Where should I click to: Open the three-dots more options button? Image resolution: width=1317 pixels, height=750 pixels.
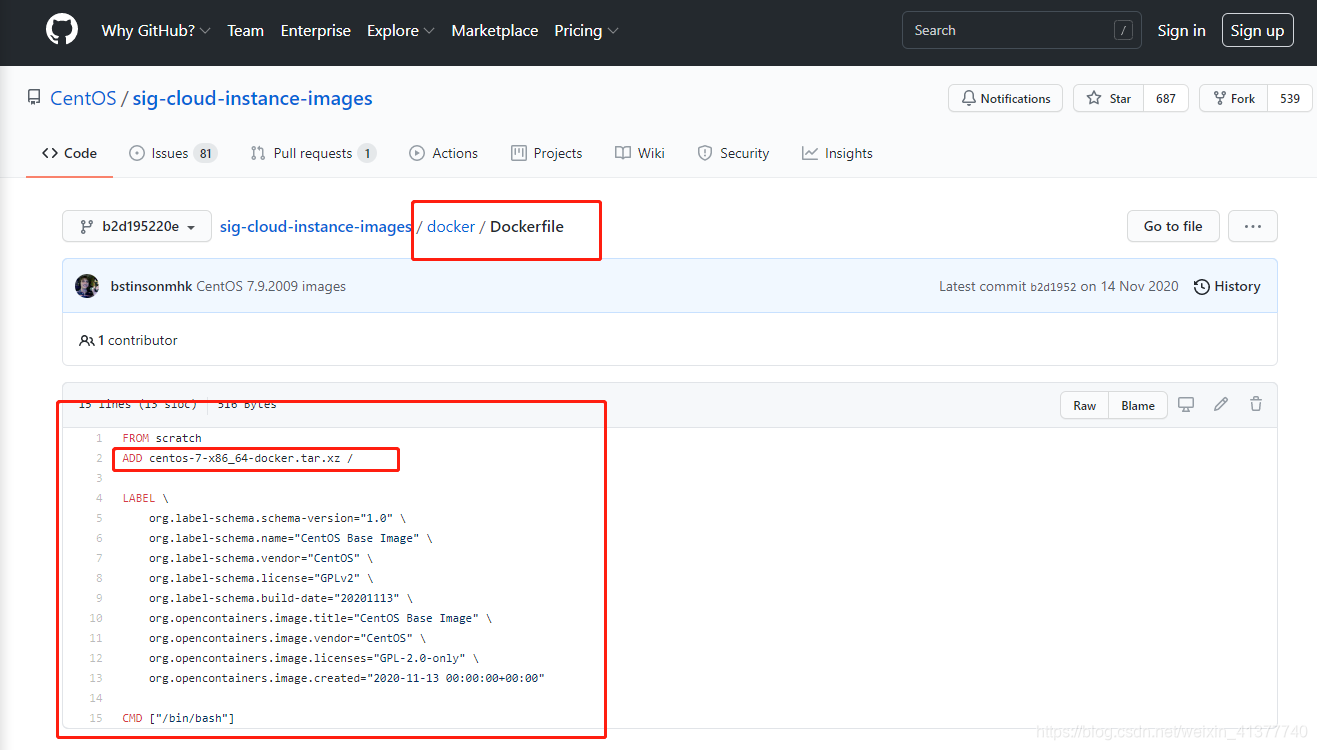pyautogui.click(x=1253, y=226)
